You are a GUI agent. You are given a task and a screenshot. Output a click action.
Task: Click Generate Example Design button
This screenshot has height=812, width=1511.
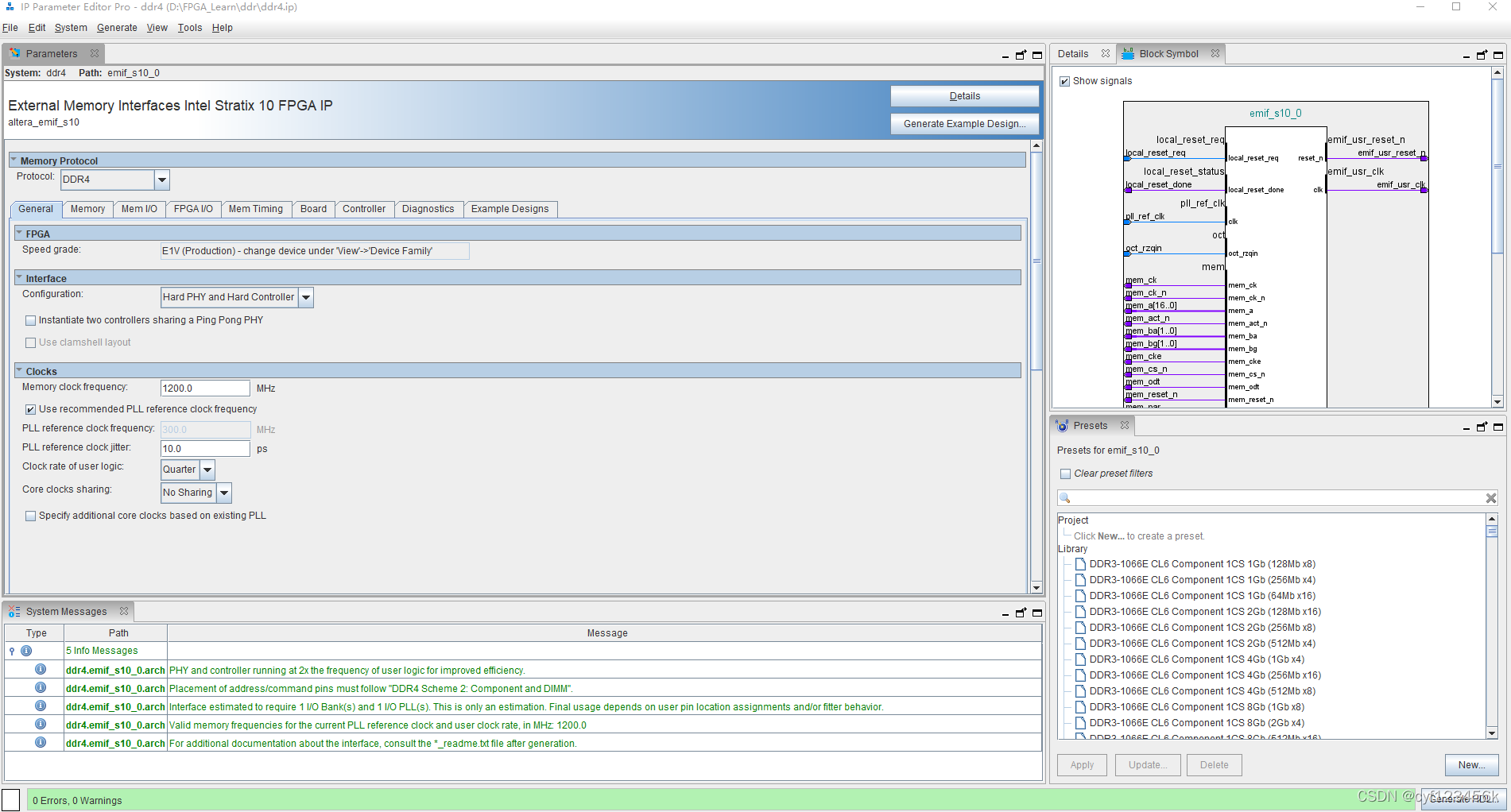pyautogui.click(x=964, y=124)
